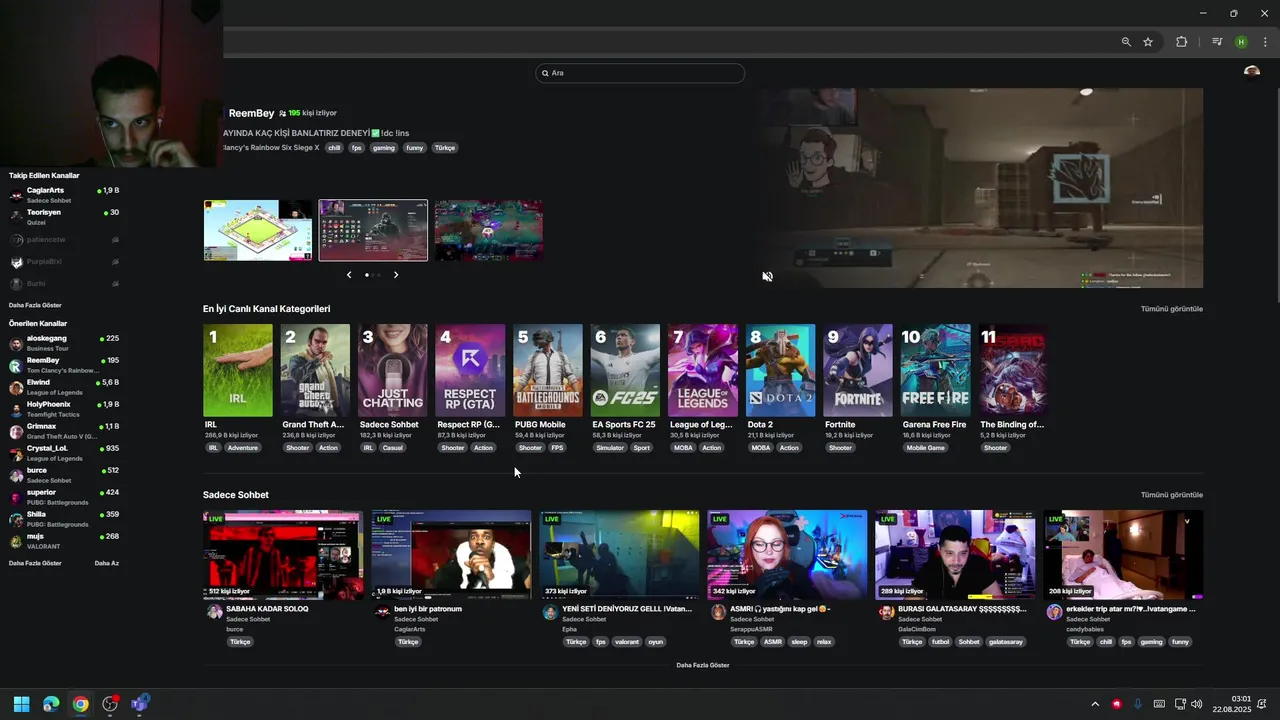This screenshot has width=1280, height=720.
Task: View all top live categories Tümünü görüntüle
Action: click(1172, 309)
